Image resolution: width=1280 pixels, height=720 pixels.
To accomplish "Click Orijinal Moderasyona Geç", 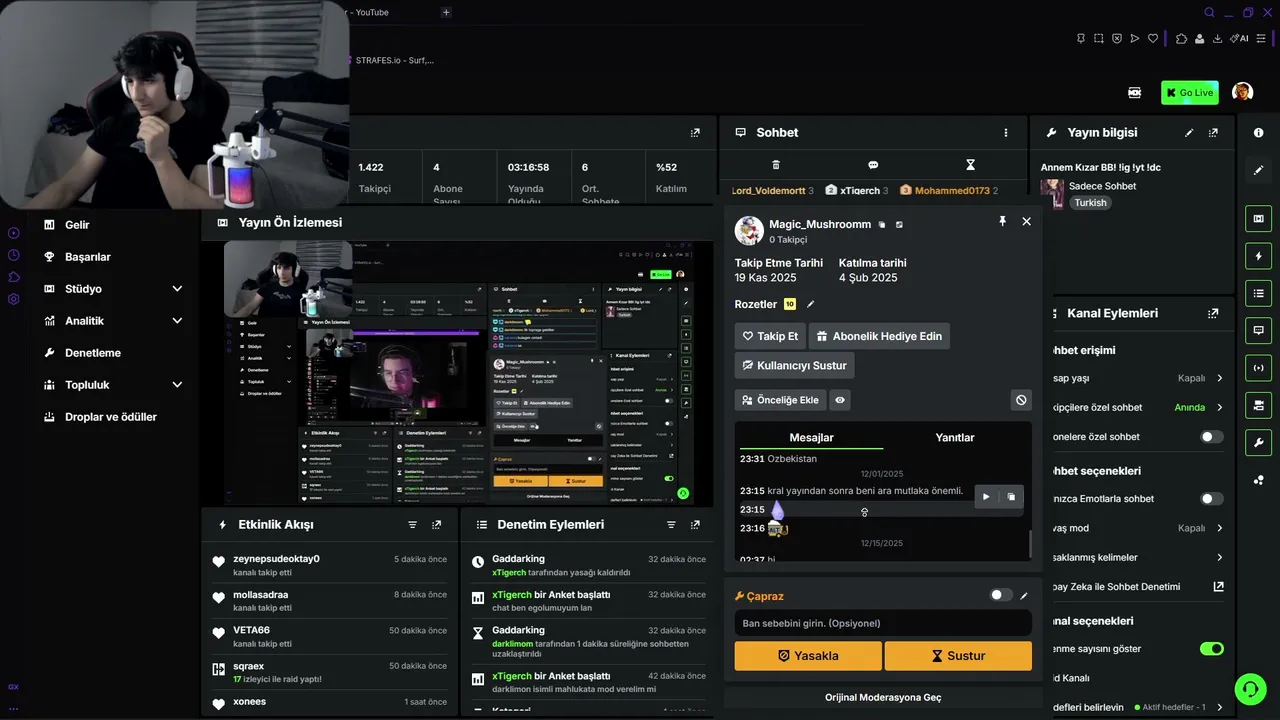I will point(883,697).
